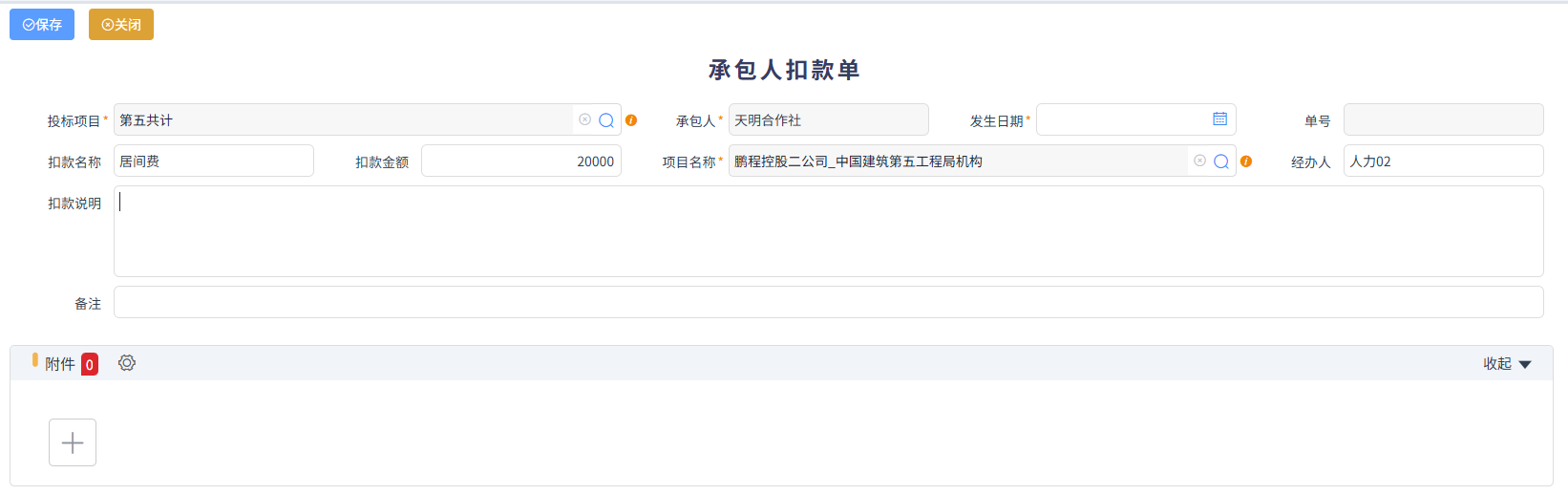Click the orange info icon beside 项目名称
Screen dimensions: 1568x495
pos(1246,161)
